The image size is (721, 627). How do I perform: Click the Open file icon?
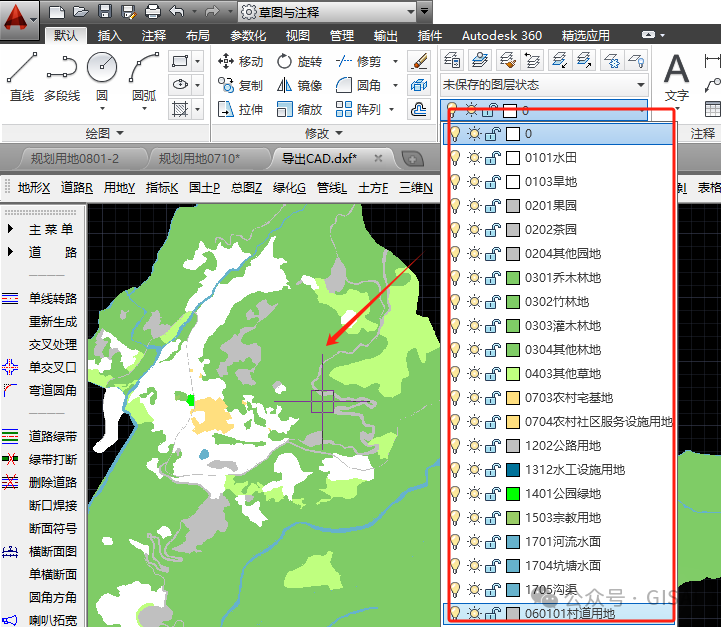(80, 11)
